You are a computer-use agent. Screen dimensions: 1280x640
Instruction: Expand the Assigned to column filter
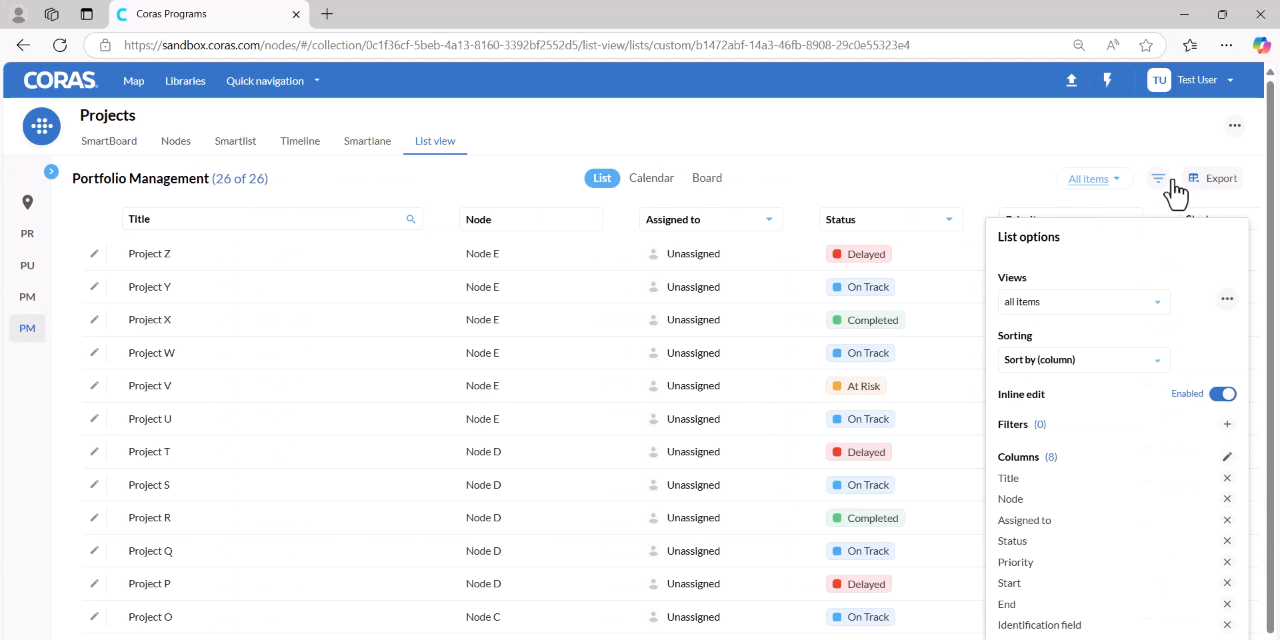[x=768, y=219]
